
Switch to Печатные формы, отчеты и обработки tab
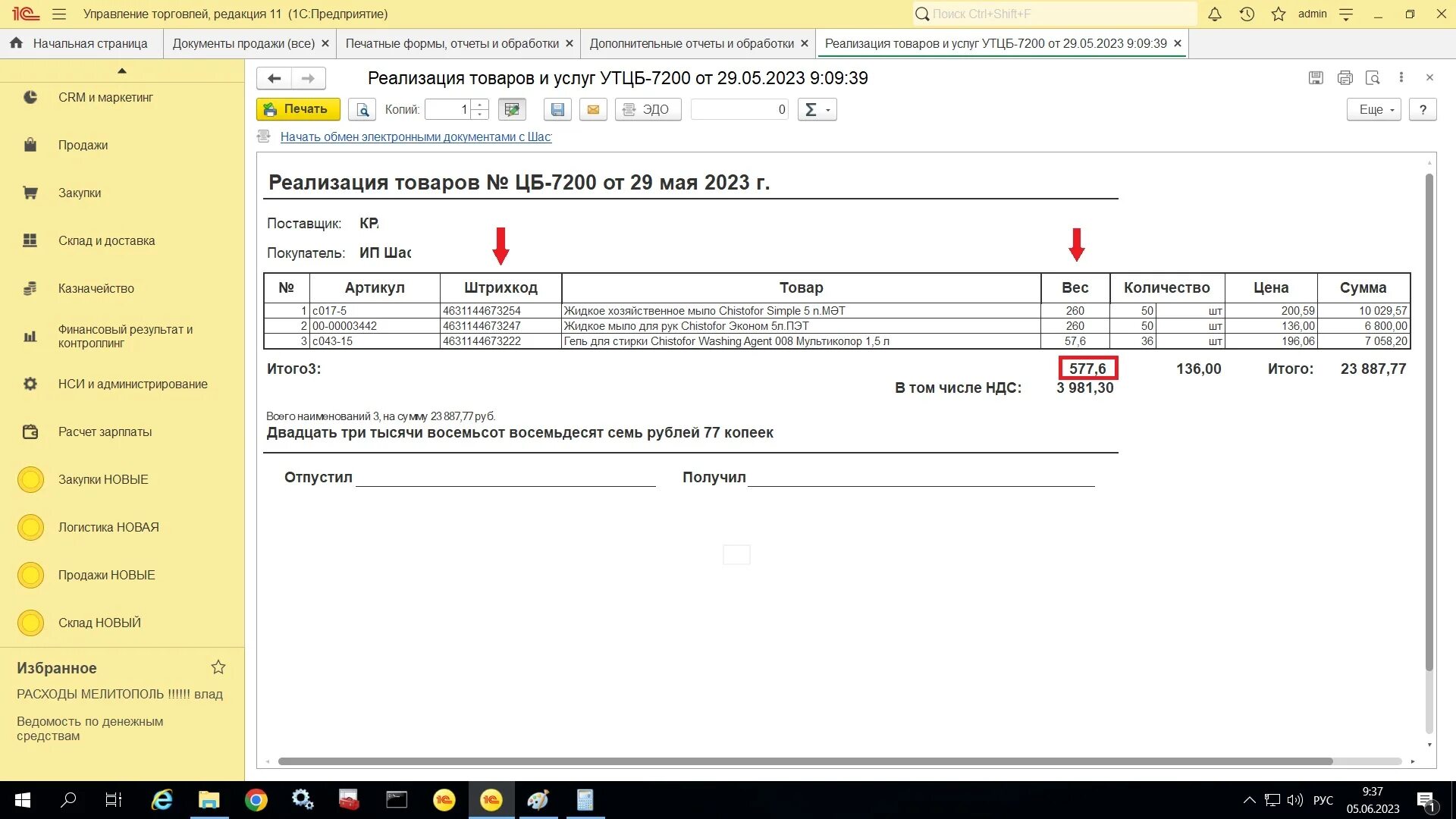[452, 43]
